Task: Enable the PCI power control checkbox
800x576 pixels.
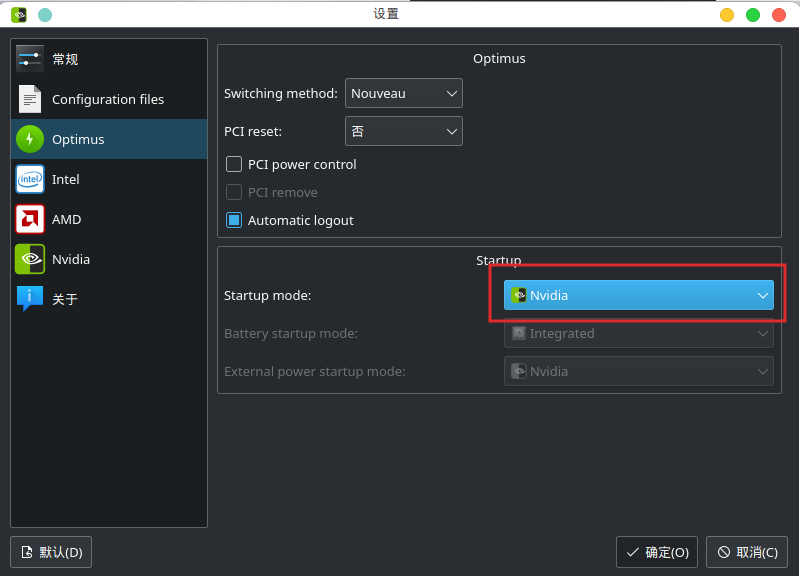Action: pyautogui.click(x=234, y=164)
